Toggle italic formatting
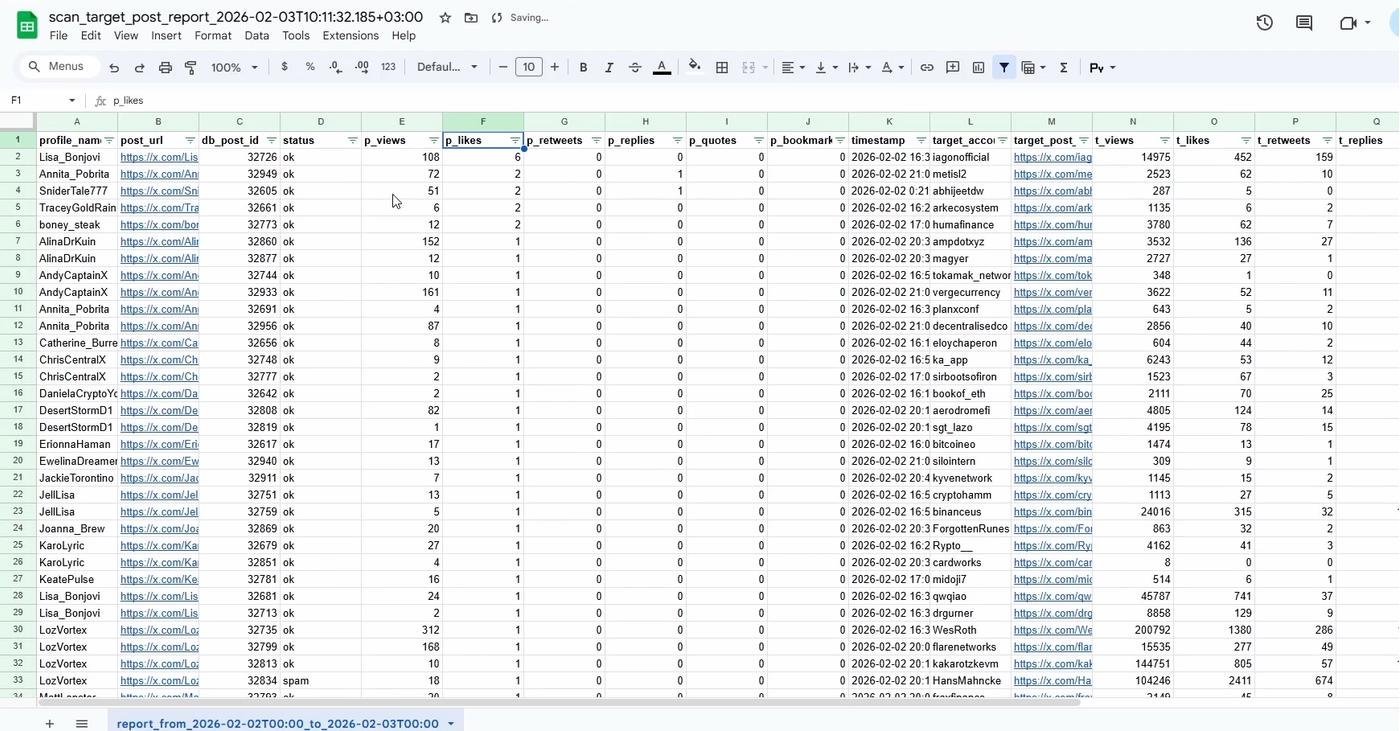This screenshot has width=1400, height=731. (x=609, y=67)
